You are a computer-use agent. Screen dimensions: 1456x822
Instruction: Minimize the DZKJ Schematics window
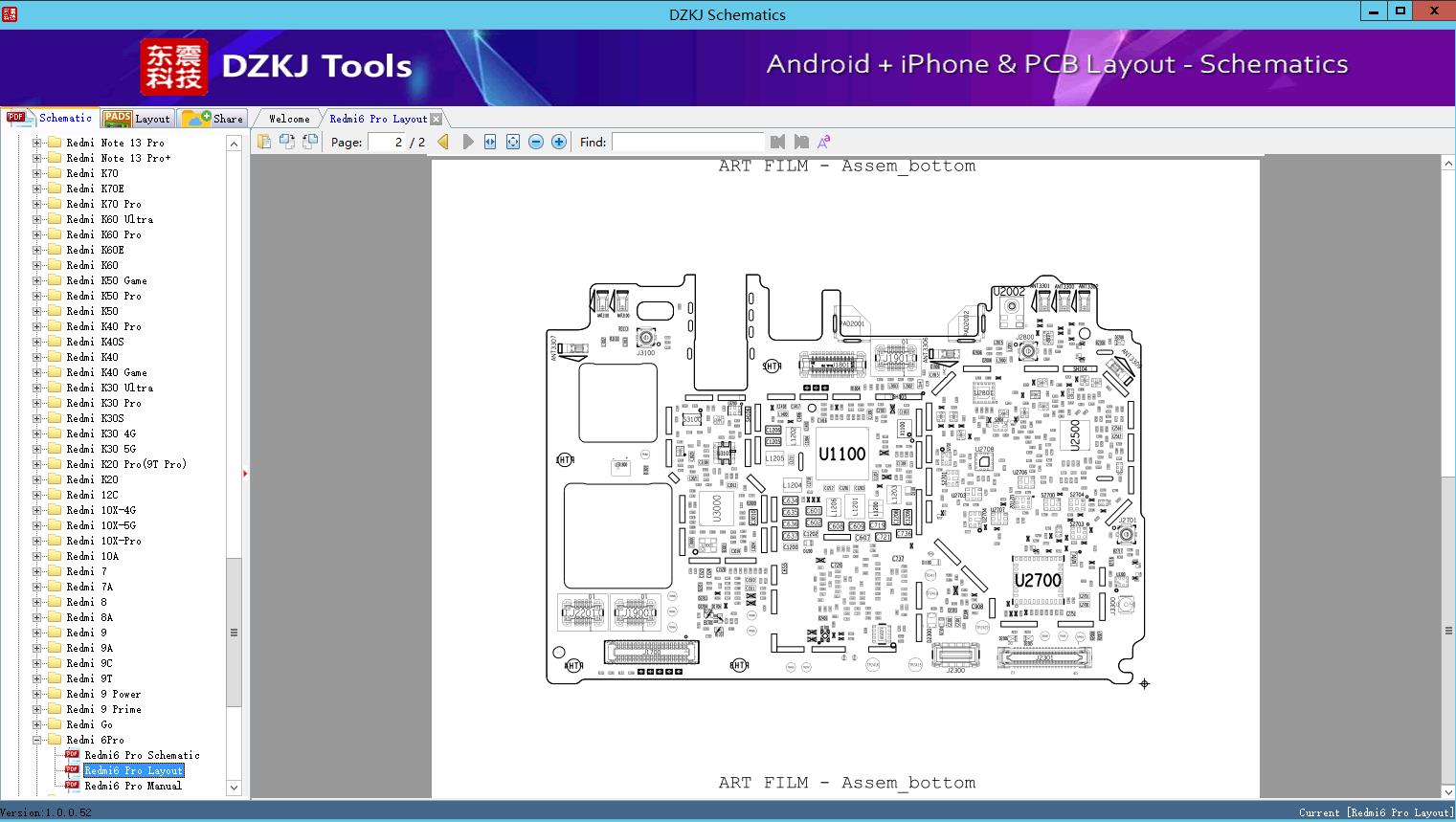coord(1374,11)
